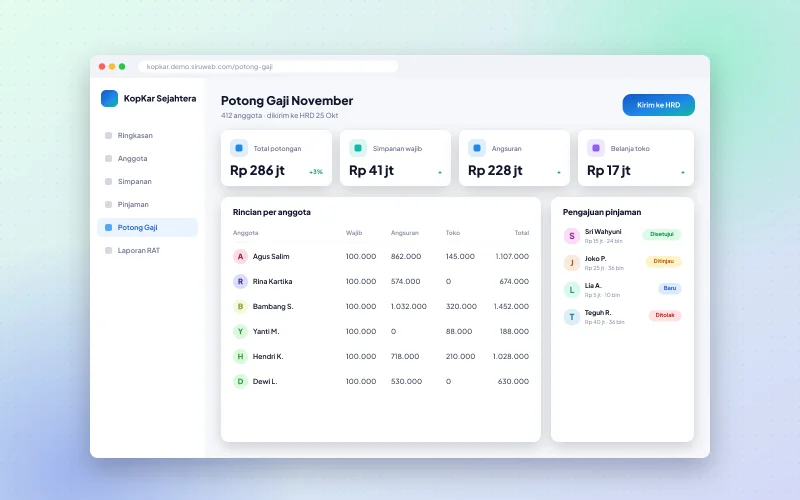The height and width of the screenshot is (500, 800).
Task: Click Teguh R.'s avatar T
Action: coord(571,317)
